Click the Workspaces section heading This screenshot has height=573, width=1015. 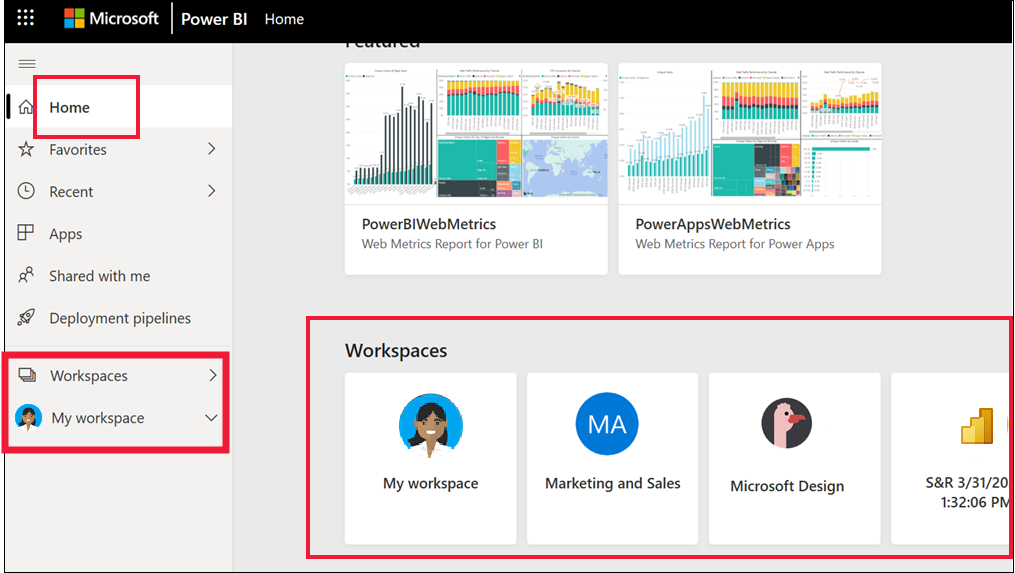tap(396, 350)
